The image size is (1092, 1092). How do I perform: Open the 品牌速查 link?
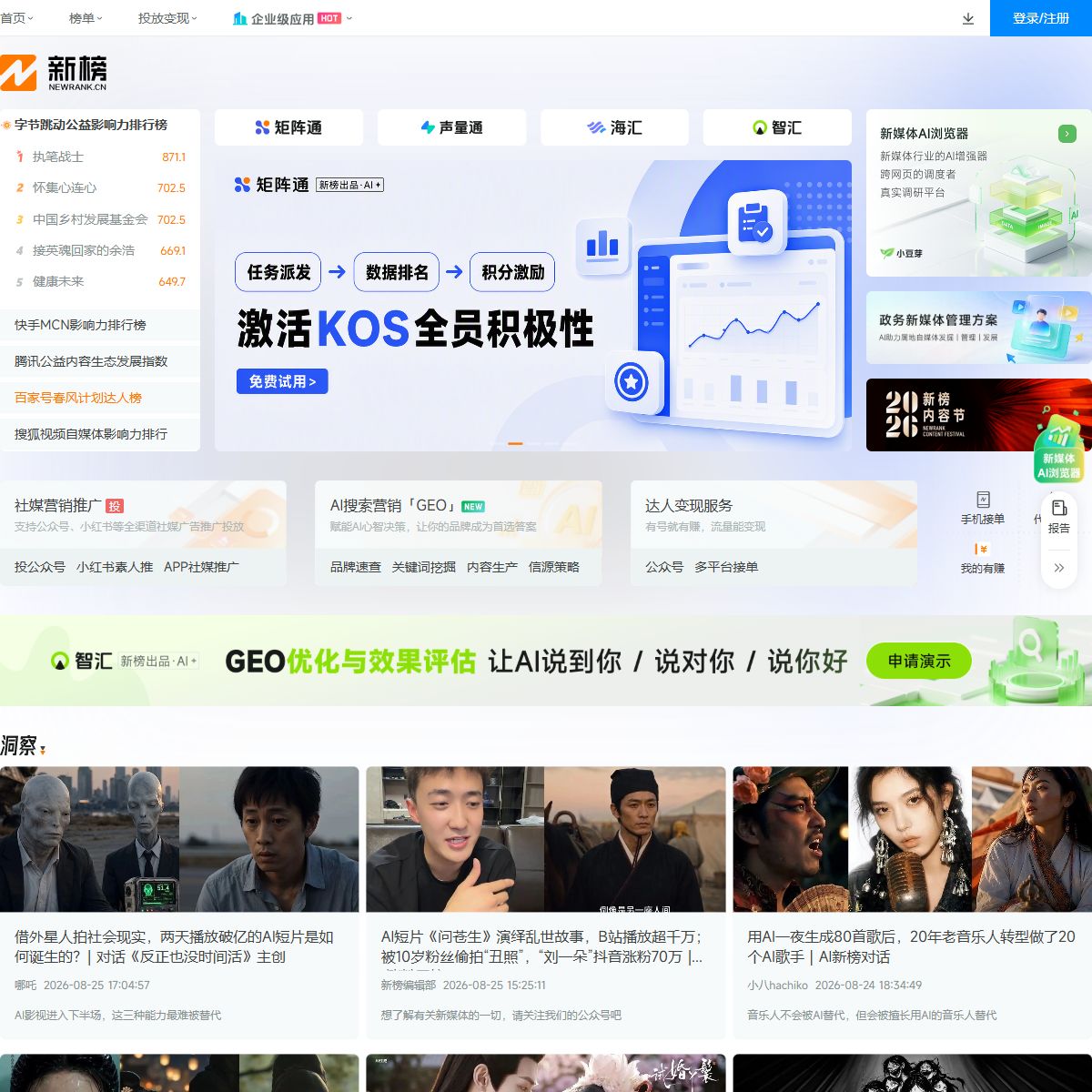tap(356, 567)
